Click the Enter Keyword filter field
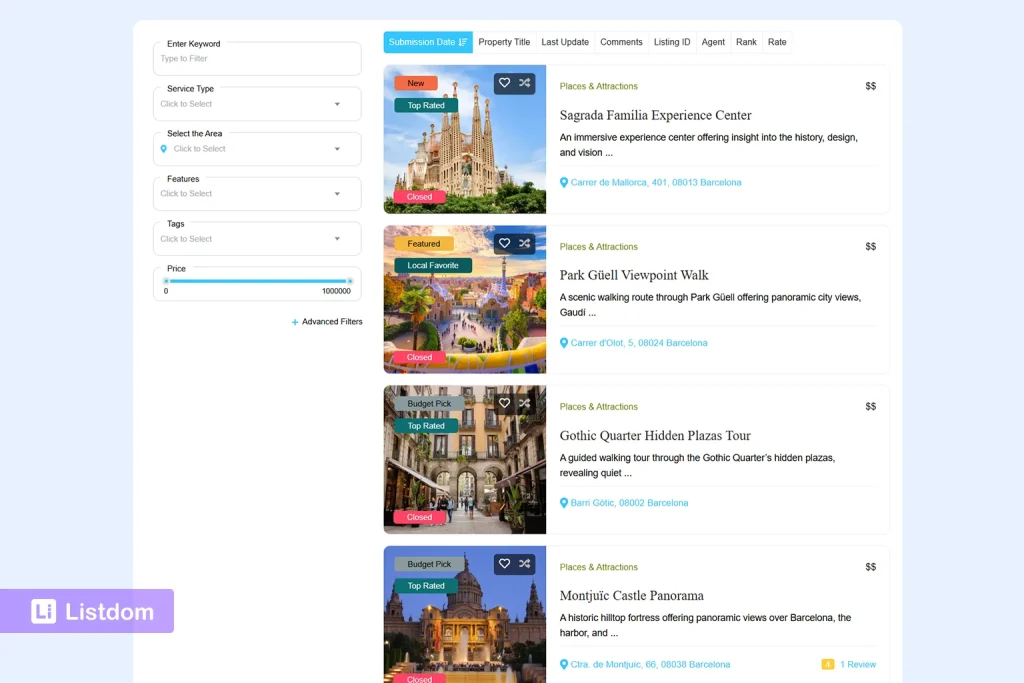Screen dimensions: 1024x683 coord(257,58)
